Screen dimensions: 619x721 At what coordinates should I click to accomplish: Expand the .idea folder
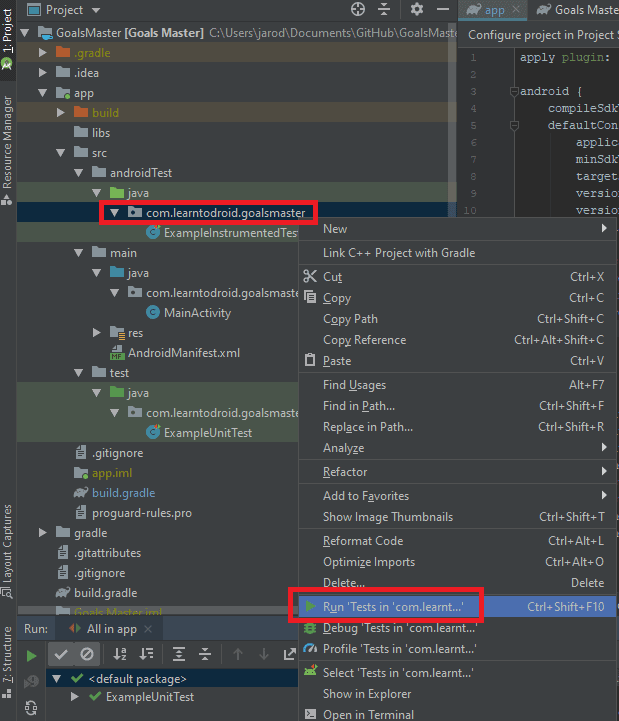(x=43, y=73)
